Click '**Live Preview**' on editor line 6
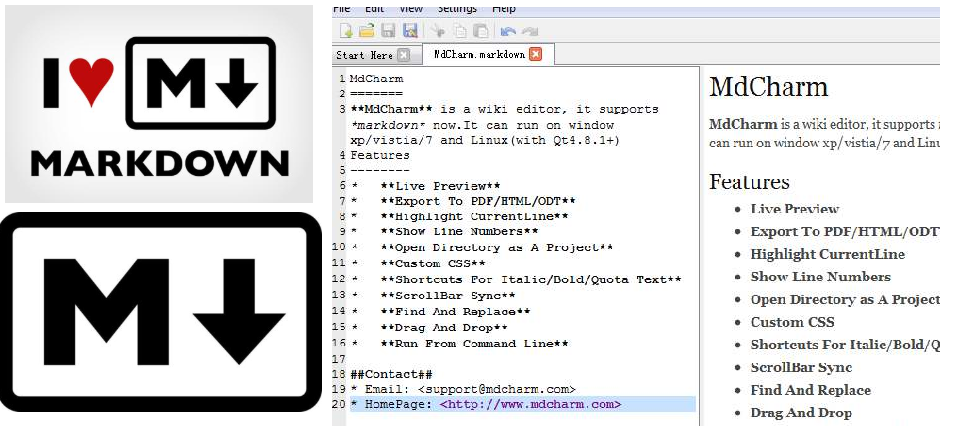This screenshot has width=959, height=426. point(440,186)
